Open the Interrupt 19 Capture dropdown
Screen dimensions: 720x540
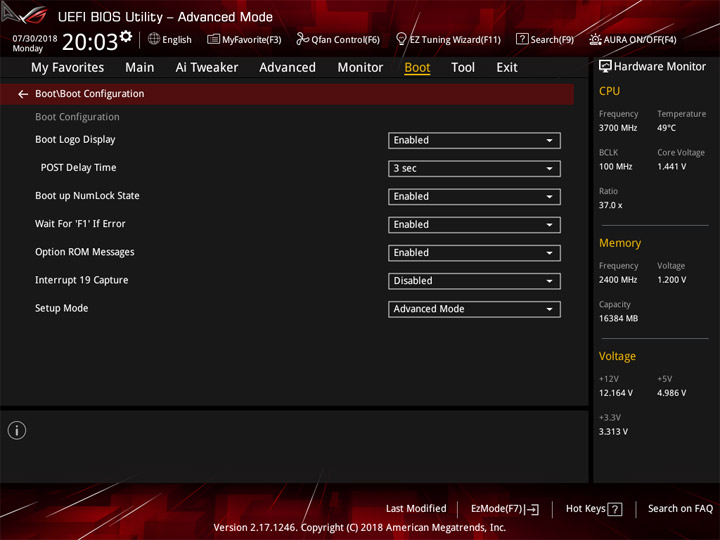pos(474,281)
